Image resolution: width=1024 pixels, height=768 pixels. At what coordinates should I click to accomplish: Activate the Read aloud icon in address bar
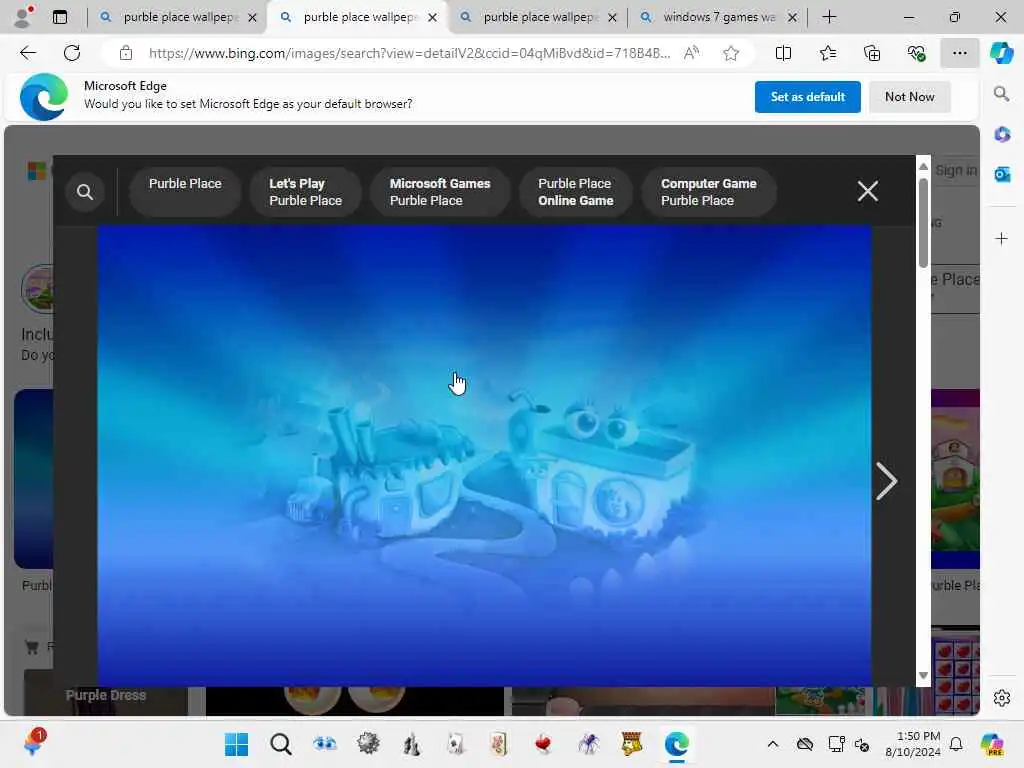pos(691,53)
